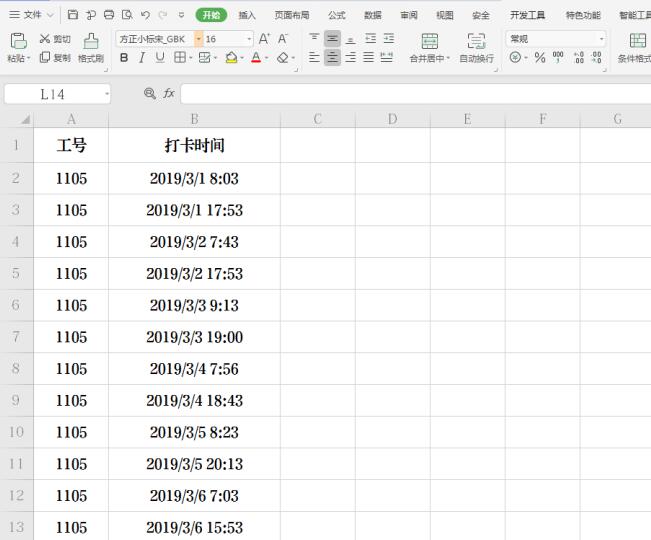Click the fx insert function icon
Image resolution: width=651 pixels, height=540 pixels.
(169, 93)
